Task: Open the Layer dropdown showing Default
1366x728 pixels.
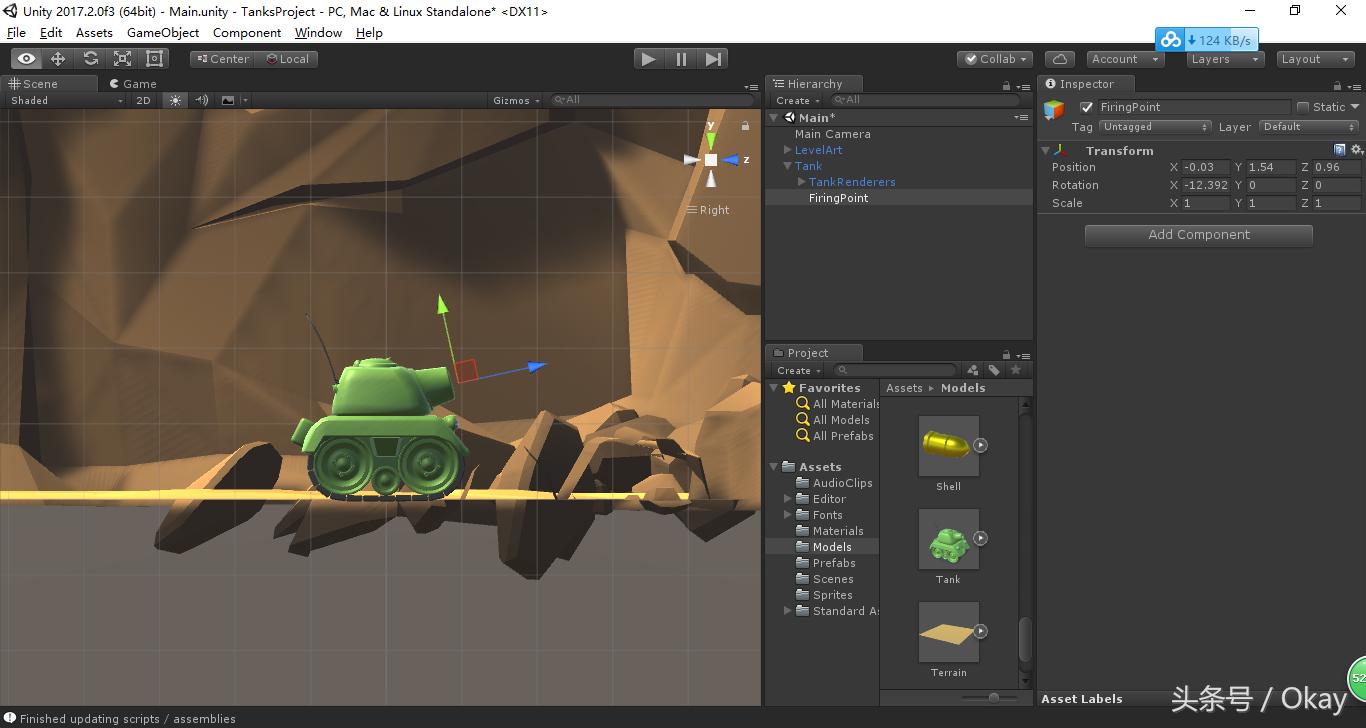Action: tap(1308, 127)
